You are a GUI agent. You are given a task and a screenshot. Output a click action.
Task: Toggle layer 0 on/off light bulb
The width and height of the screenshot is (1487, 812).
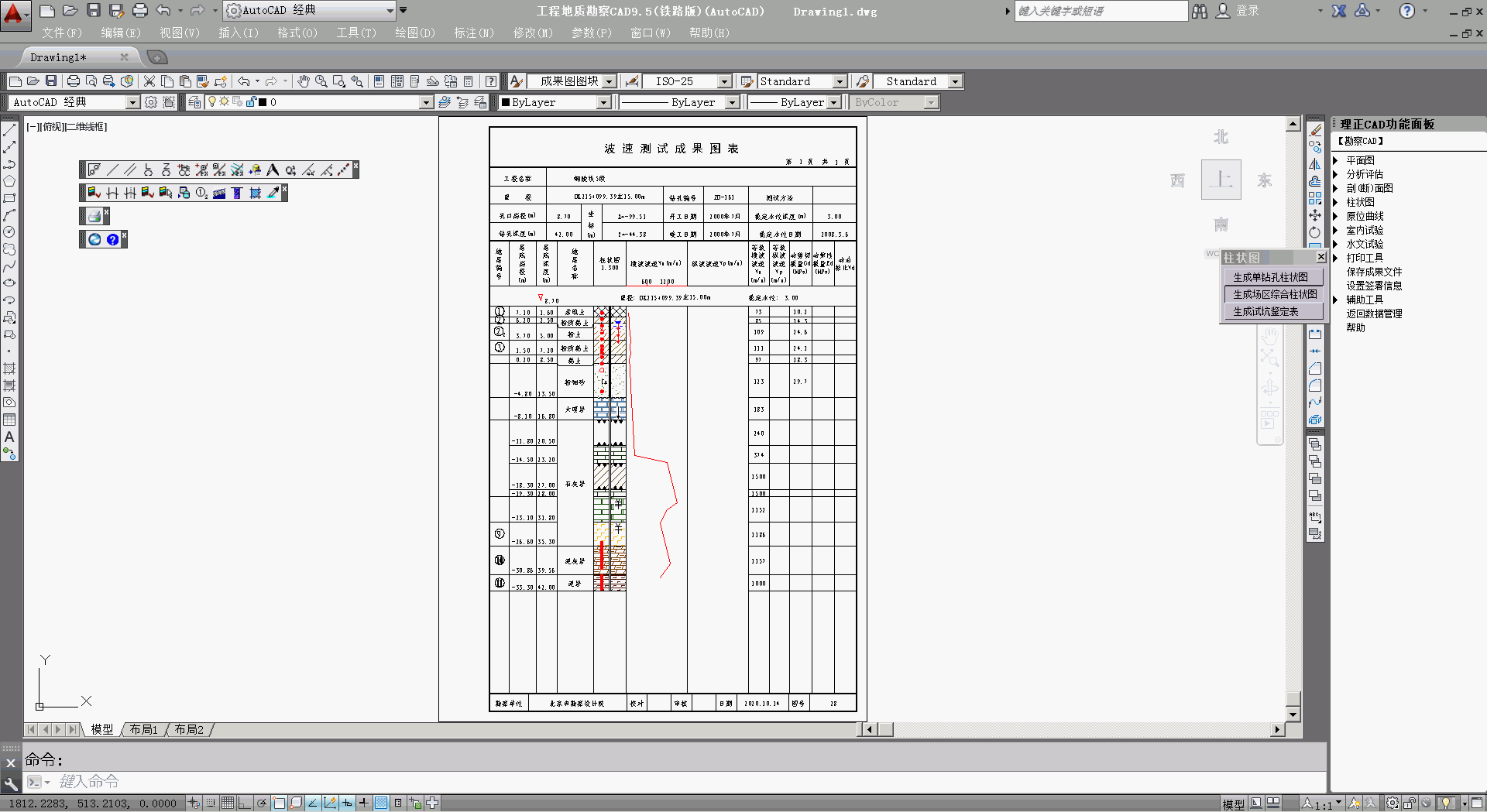tap(212, 102)
